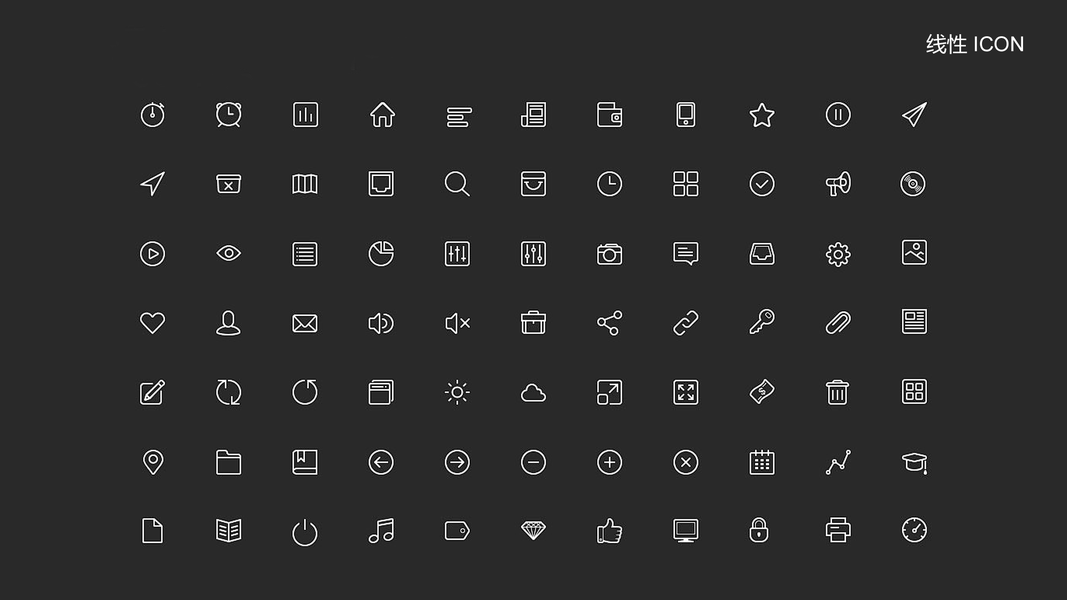The width and height of the screenshot is (1067, 600).
Task: Click the eye visibility icon
Action: point(229,253)
